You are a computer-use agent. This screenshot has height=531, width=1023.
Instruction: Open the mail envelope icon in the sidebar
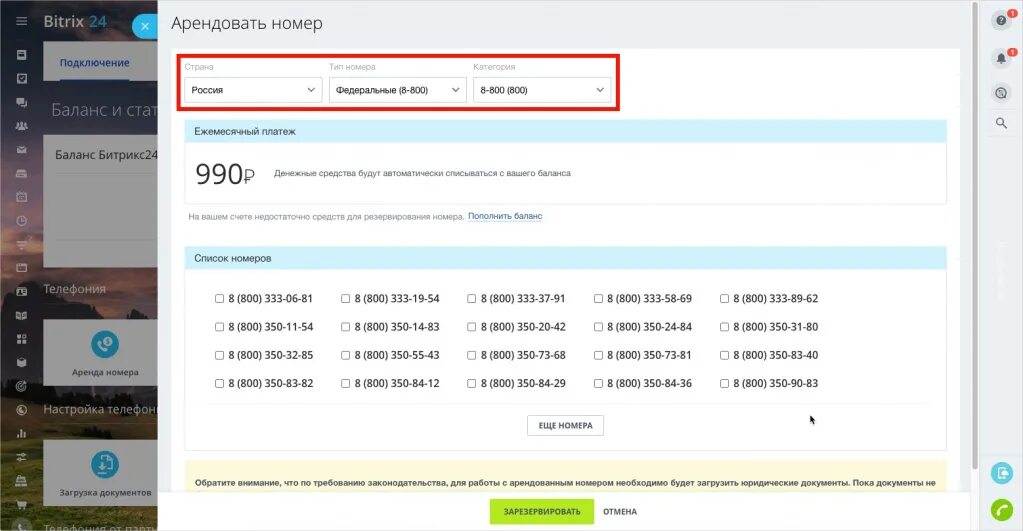(x=22, y=149)
